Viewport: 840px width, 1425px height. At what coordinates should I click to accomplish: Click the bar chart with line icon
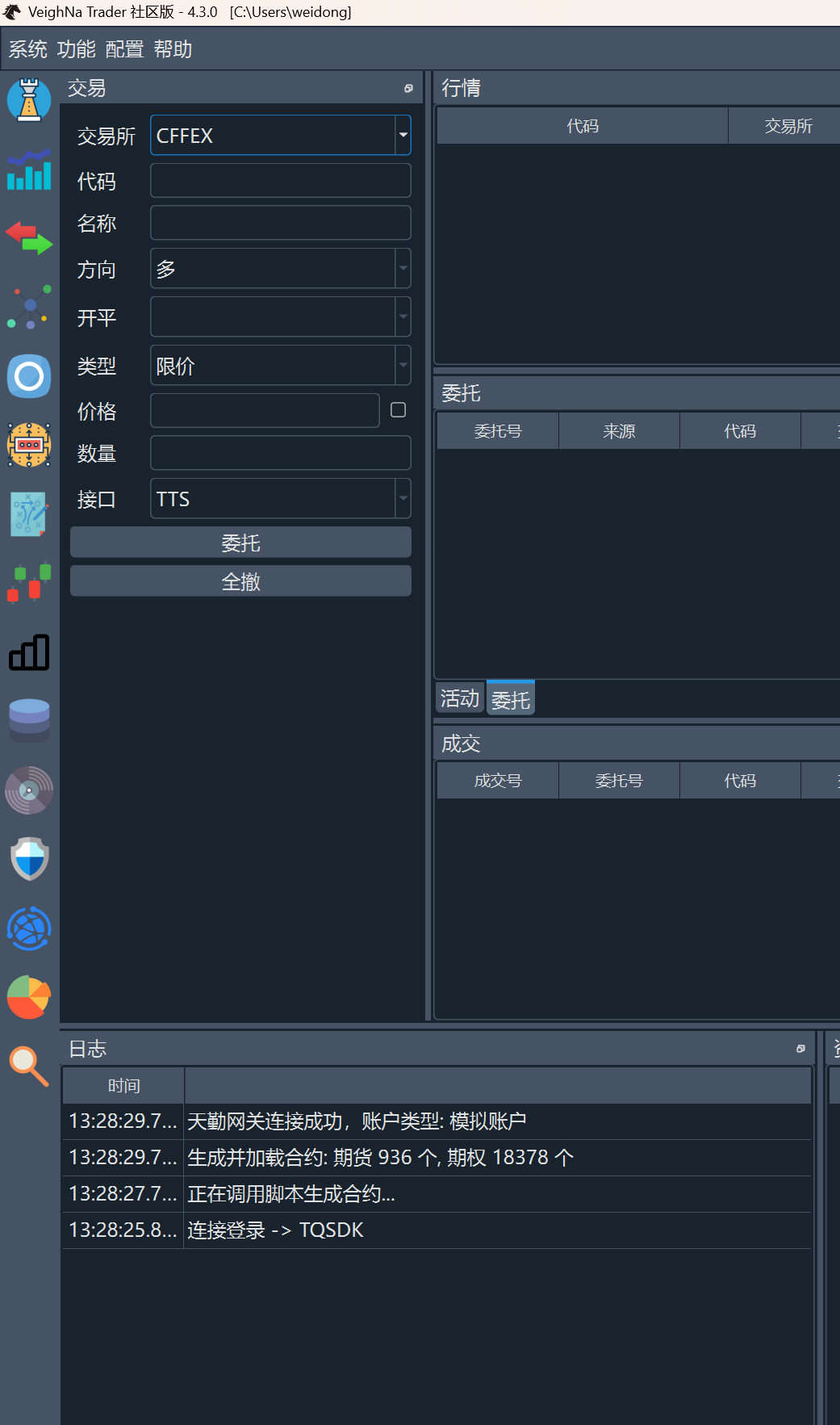coord(29,170)
